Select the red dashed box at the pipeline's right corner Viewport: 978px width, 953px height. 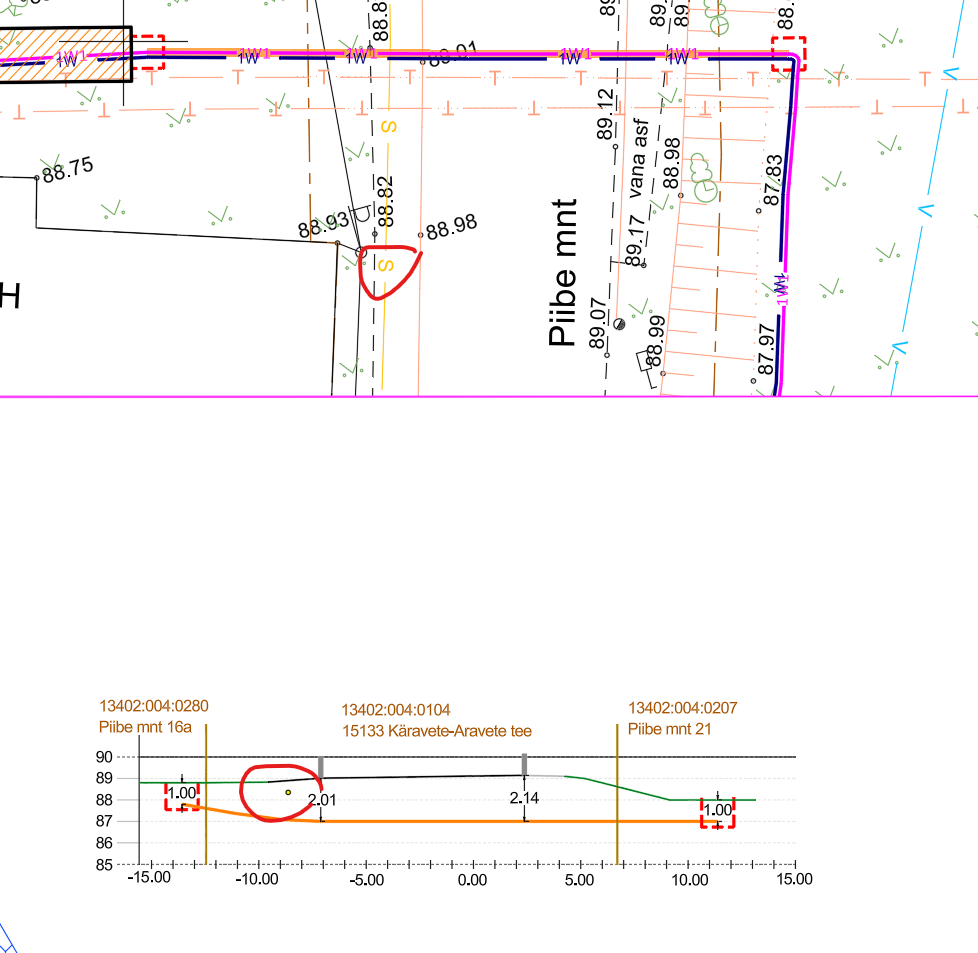(x=788, y=53)
